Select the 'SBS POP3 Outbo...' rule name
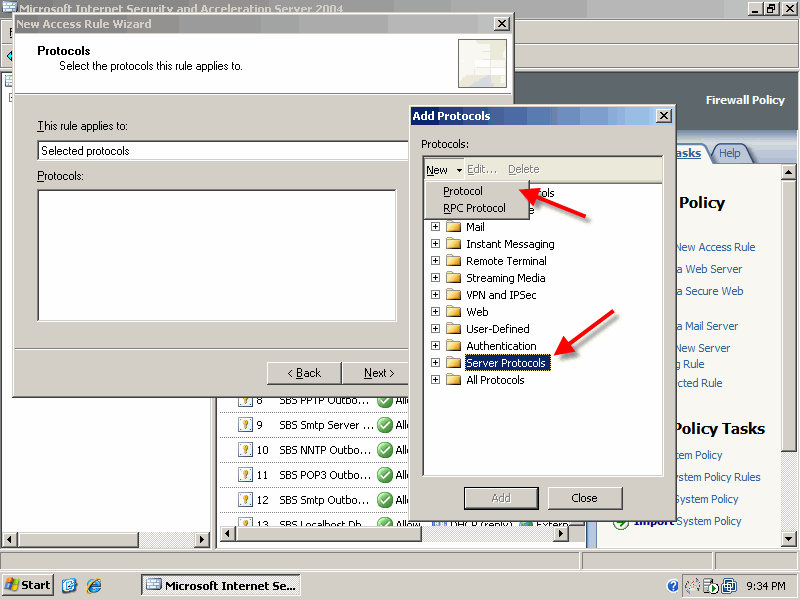Screen dimensions: 800x600 coord(324,475)
